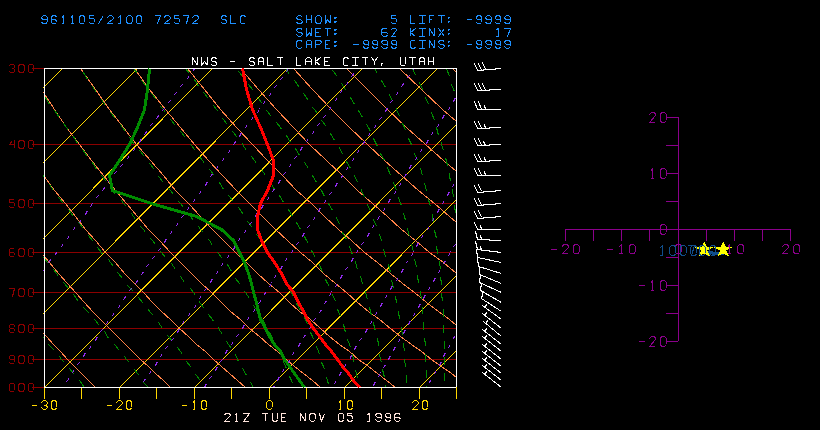
Task: Click the rightmost yellow star on hodograph
Action: click(x=723, y=250)
